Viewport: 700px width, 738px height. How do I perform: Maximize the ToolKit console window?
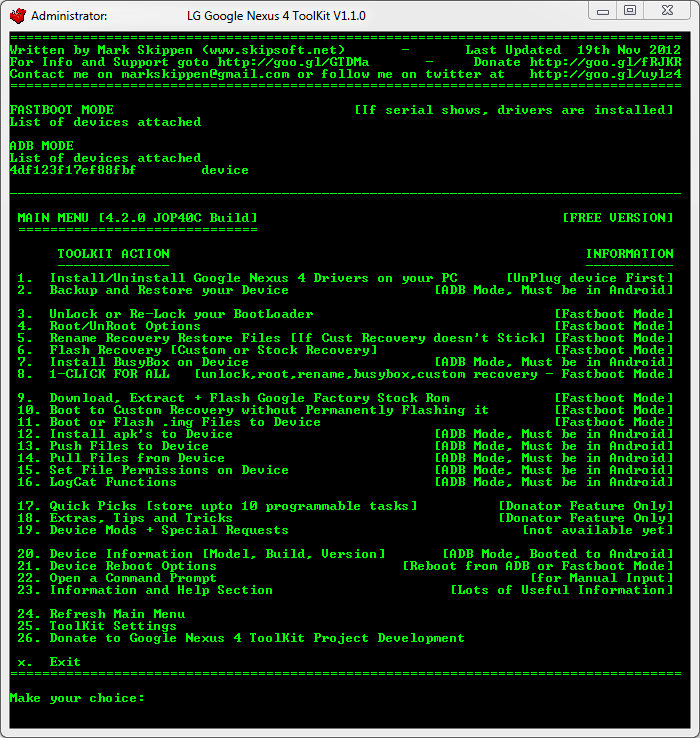[630, 11]
